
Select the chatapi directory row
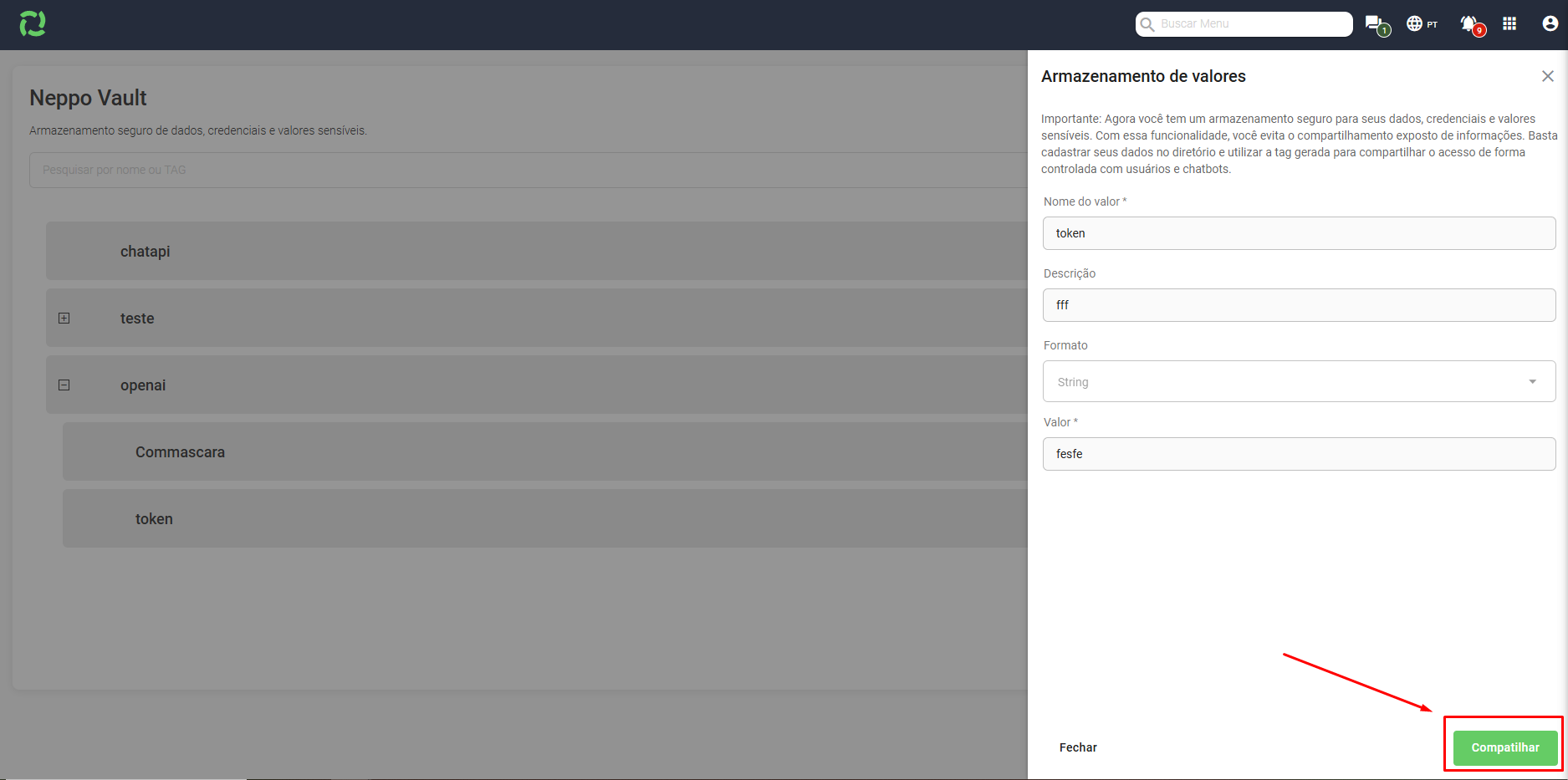[x=536, y=251]
